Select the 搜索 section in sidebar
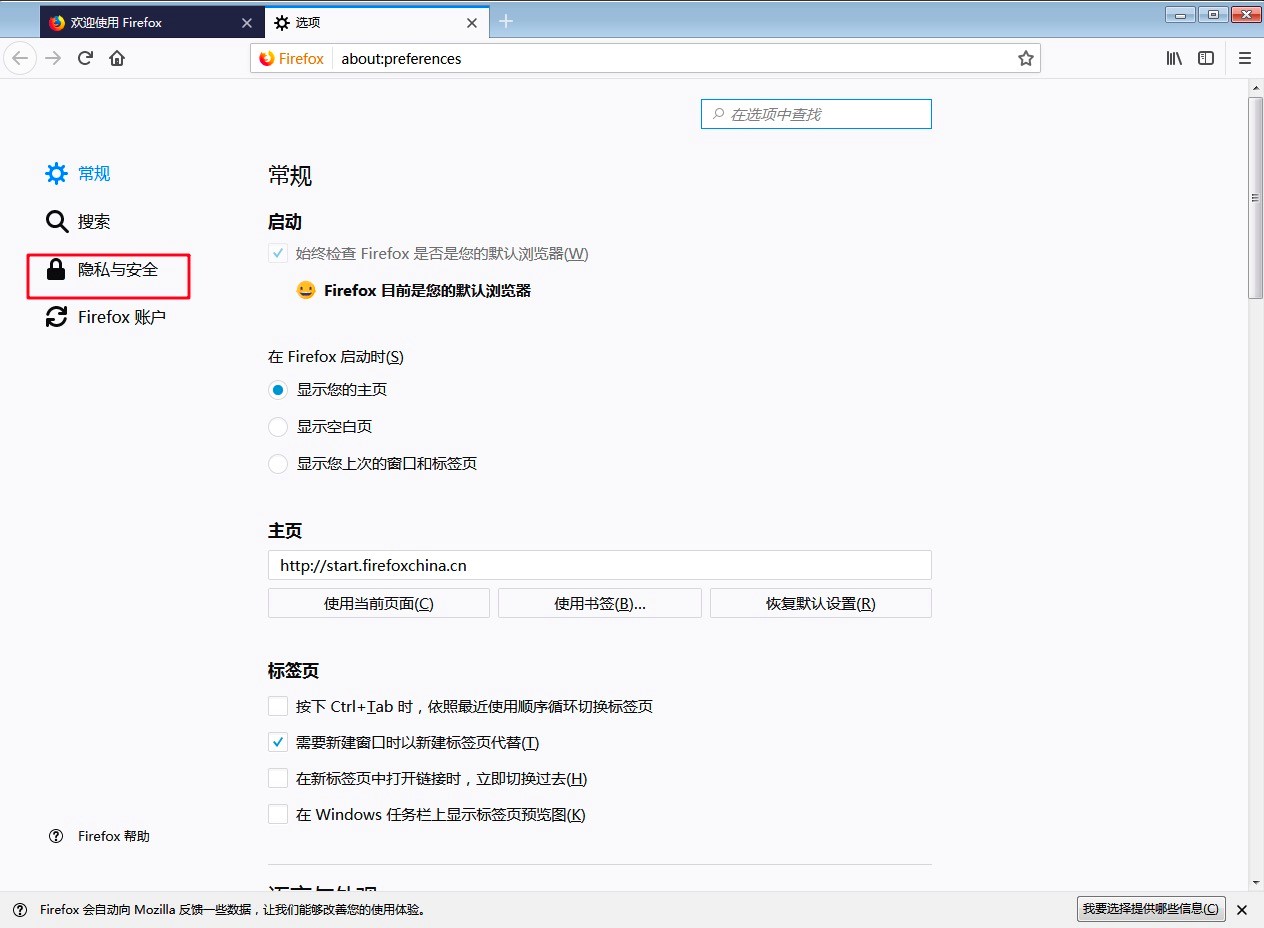Image resolution: width=1264 pixels, height=928 pixels. tap(95, 221)
